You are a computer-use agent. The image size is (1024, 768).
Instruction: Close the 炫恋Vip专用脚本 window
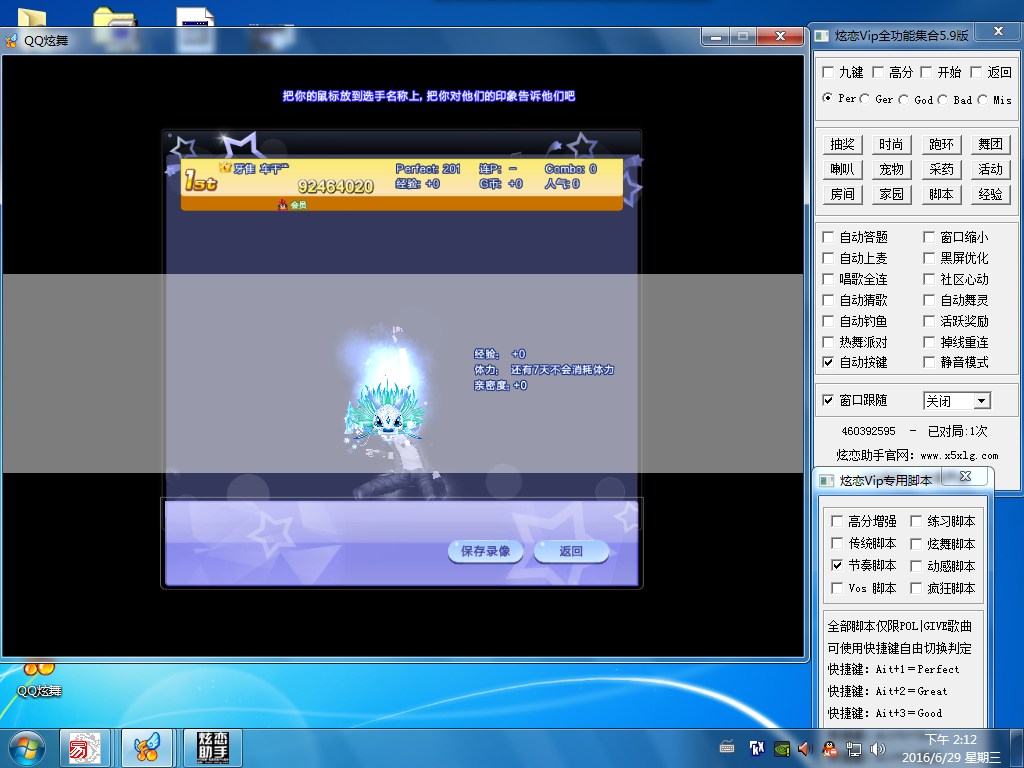[x=966, y=476]
